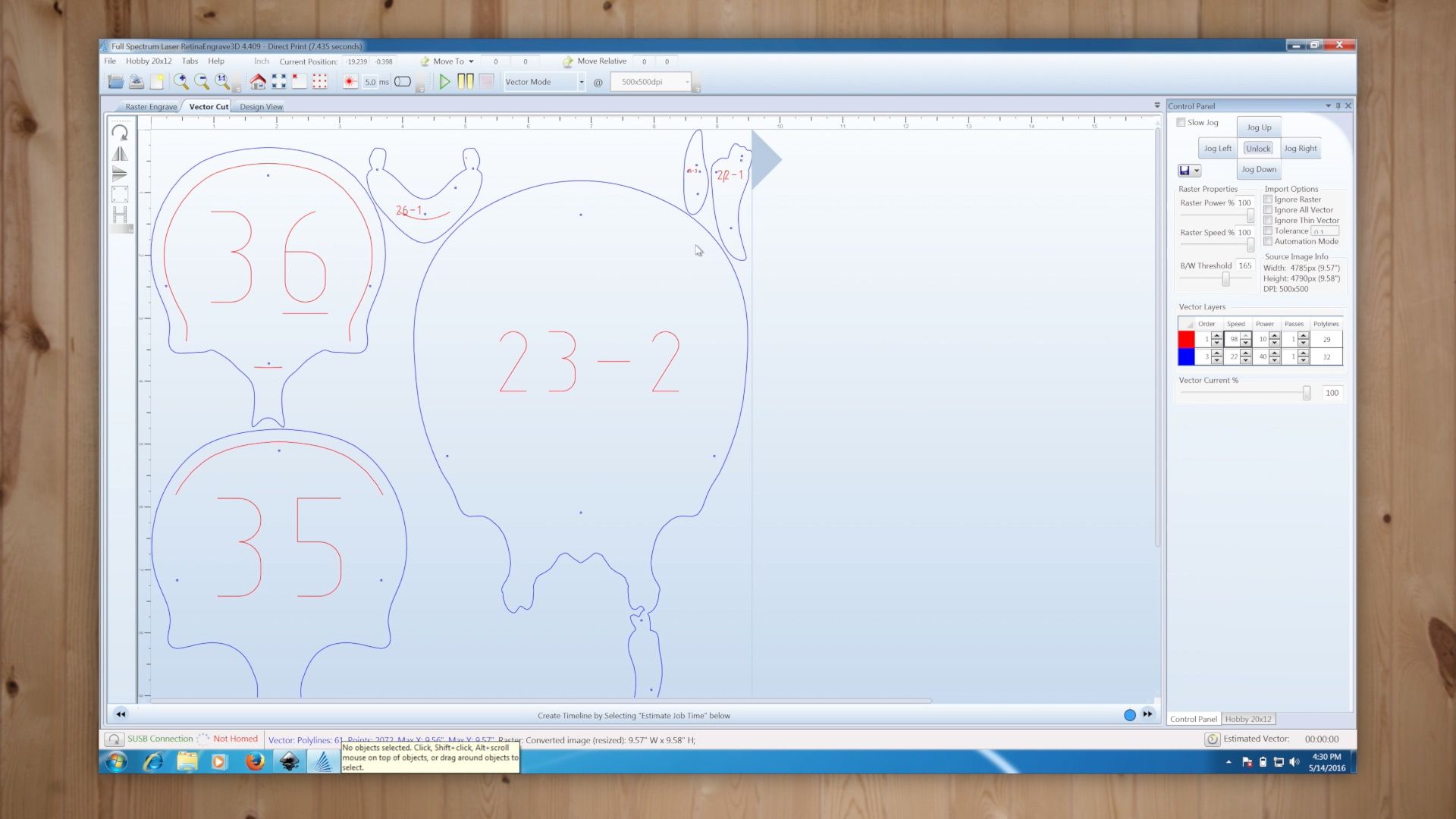This screenshot has height=819, width=1456.
Task: Toggle the Slow Jog checkbox
Action: 1181,121
